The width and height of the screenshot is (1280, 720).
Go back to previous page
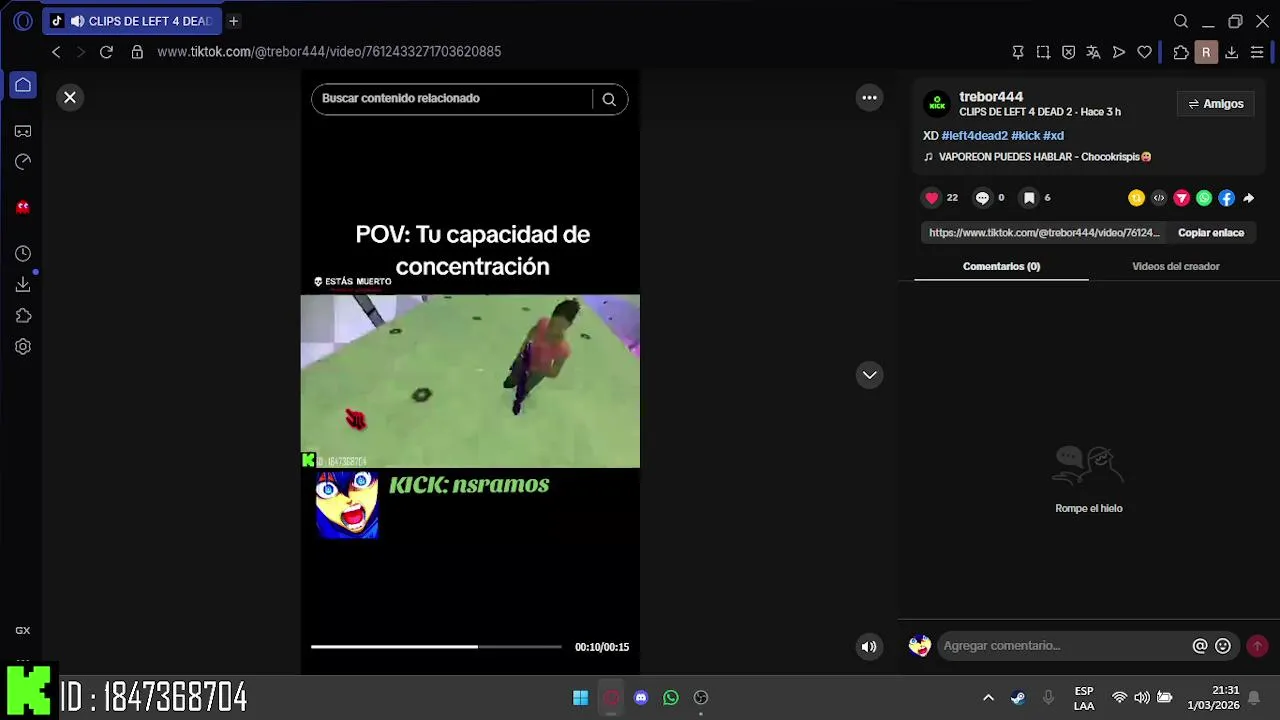[56, 52]
